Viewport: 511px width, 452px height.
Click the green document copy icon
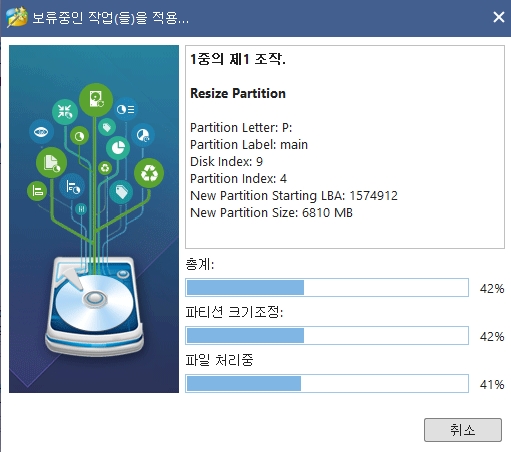click(x=51, y=163)
